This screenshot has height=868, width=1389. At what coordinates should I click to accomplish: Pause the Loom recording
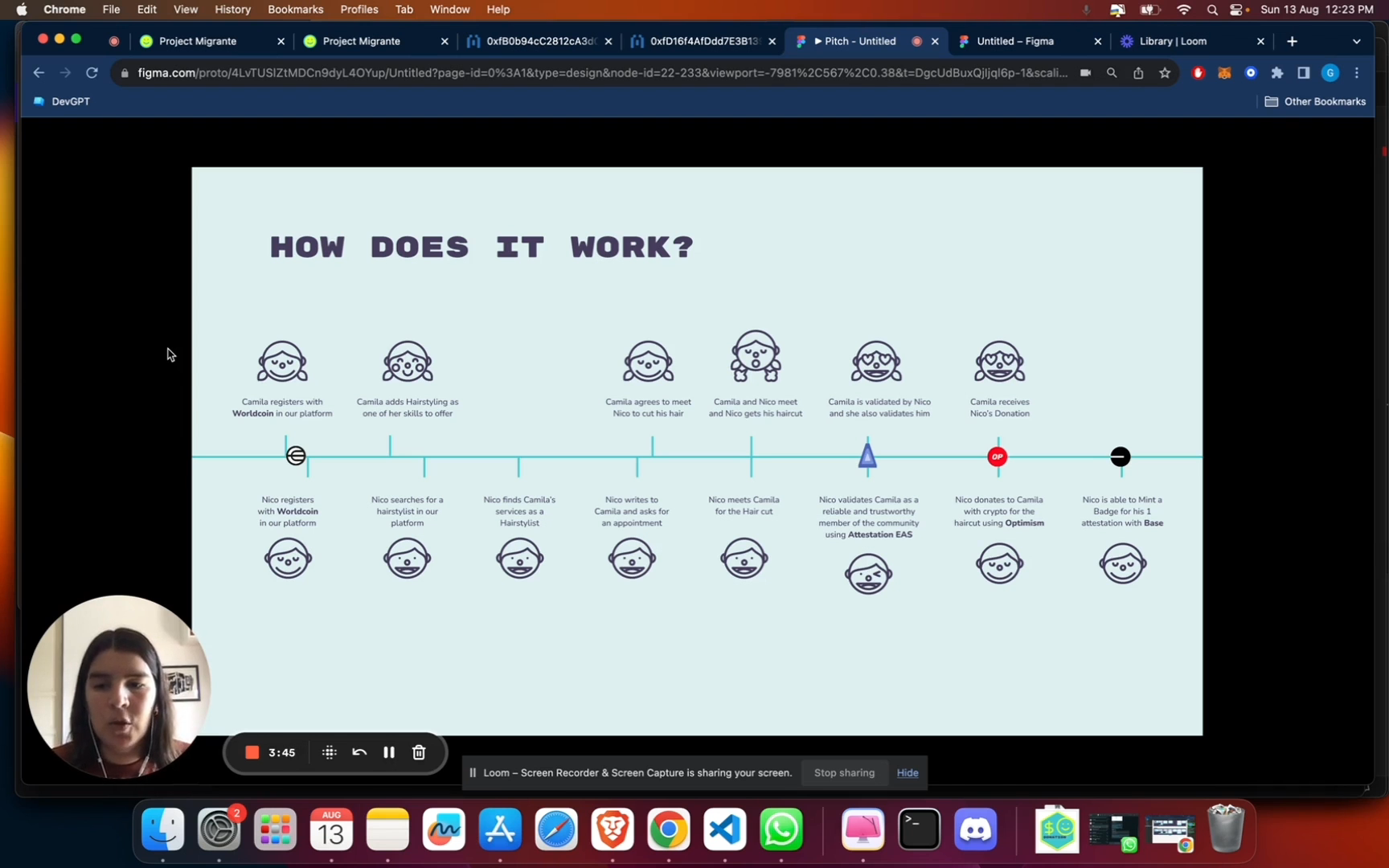coord(389,752)
